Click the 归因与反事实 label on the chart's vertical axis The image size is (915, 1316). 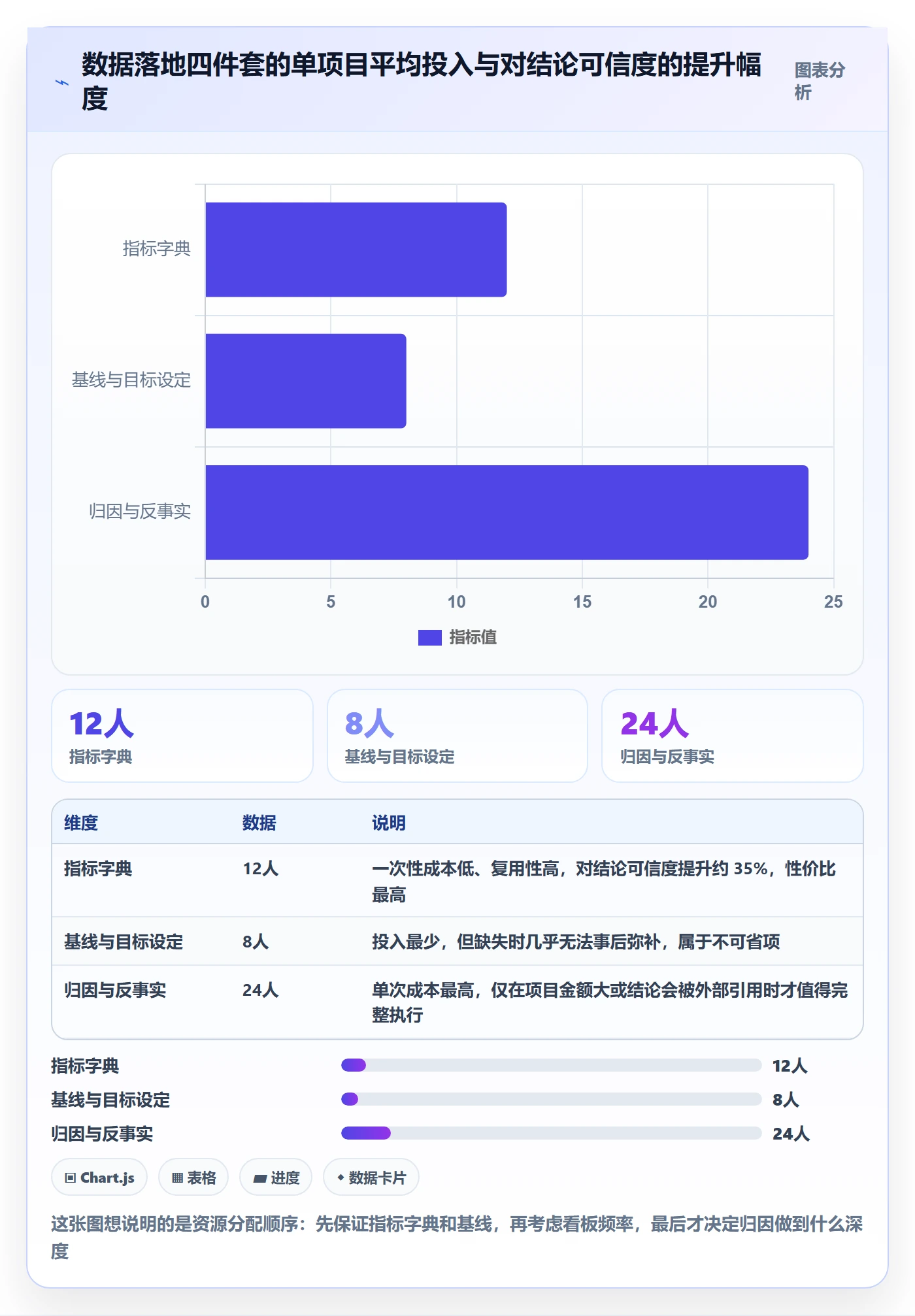pyautogui.click(x=140, y=511)
